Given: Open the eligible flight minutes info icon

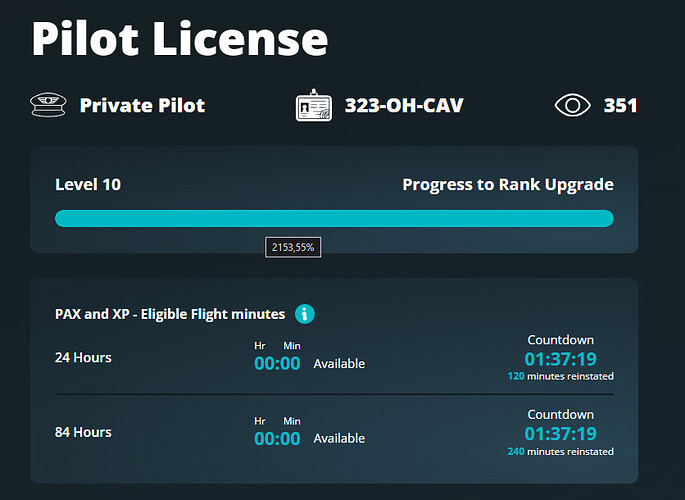Looking at the screenshot, I should pos(305,314).
